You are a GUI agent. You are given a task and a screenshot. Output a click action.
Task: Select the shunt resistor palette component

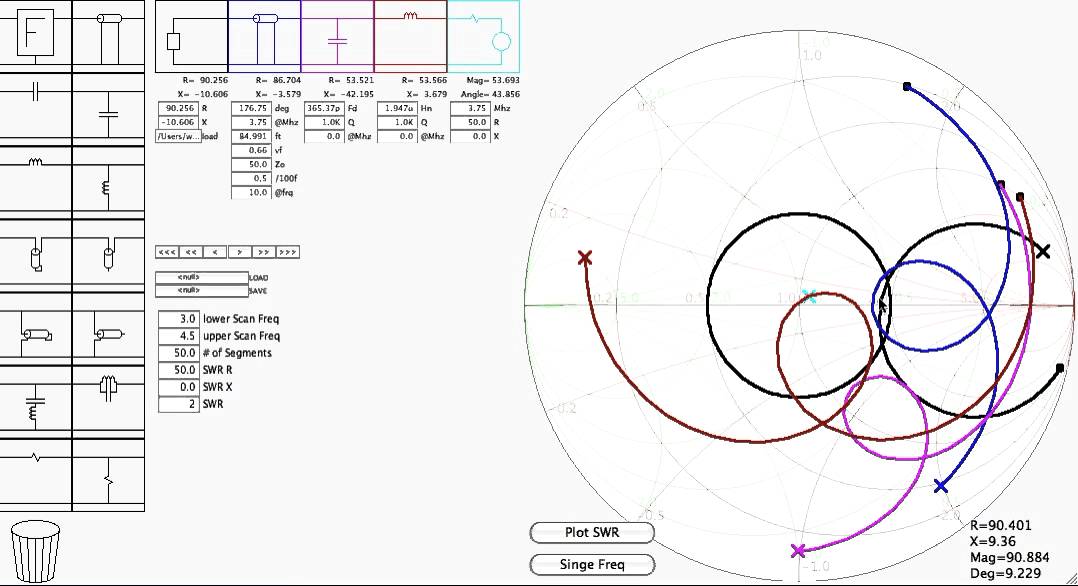tap(109, 474)
